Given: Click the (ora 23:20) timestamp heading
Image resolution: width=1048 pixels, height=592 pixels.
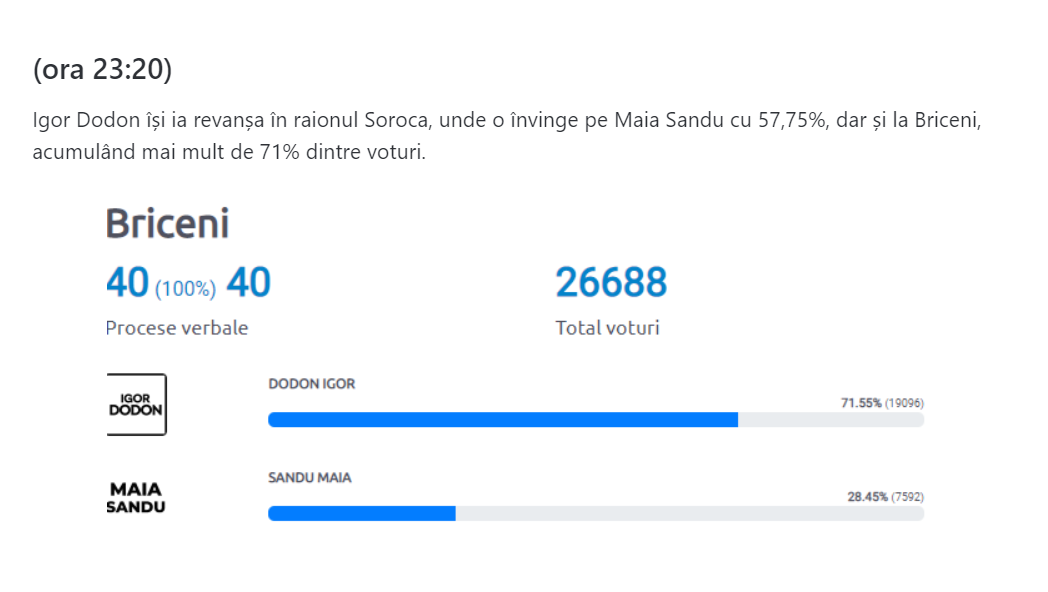Looking at the screenshot, I should point(102,69).
